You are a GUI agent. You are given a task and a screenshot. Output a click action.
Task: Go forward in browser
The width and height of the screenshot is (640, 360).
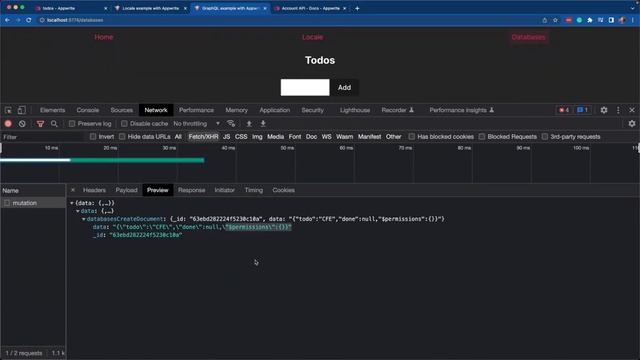(x=18, y=20)
